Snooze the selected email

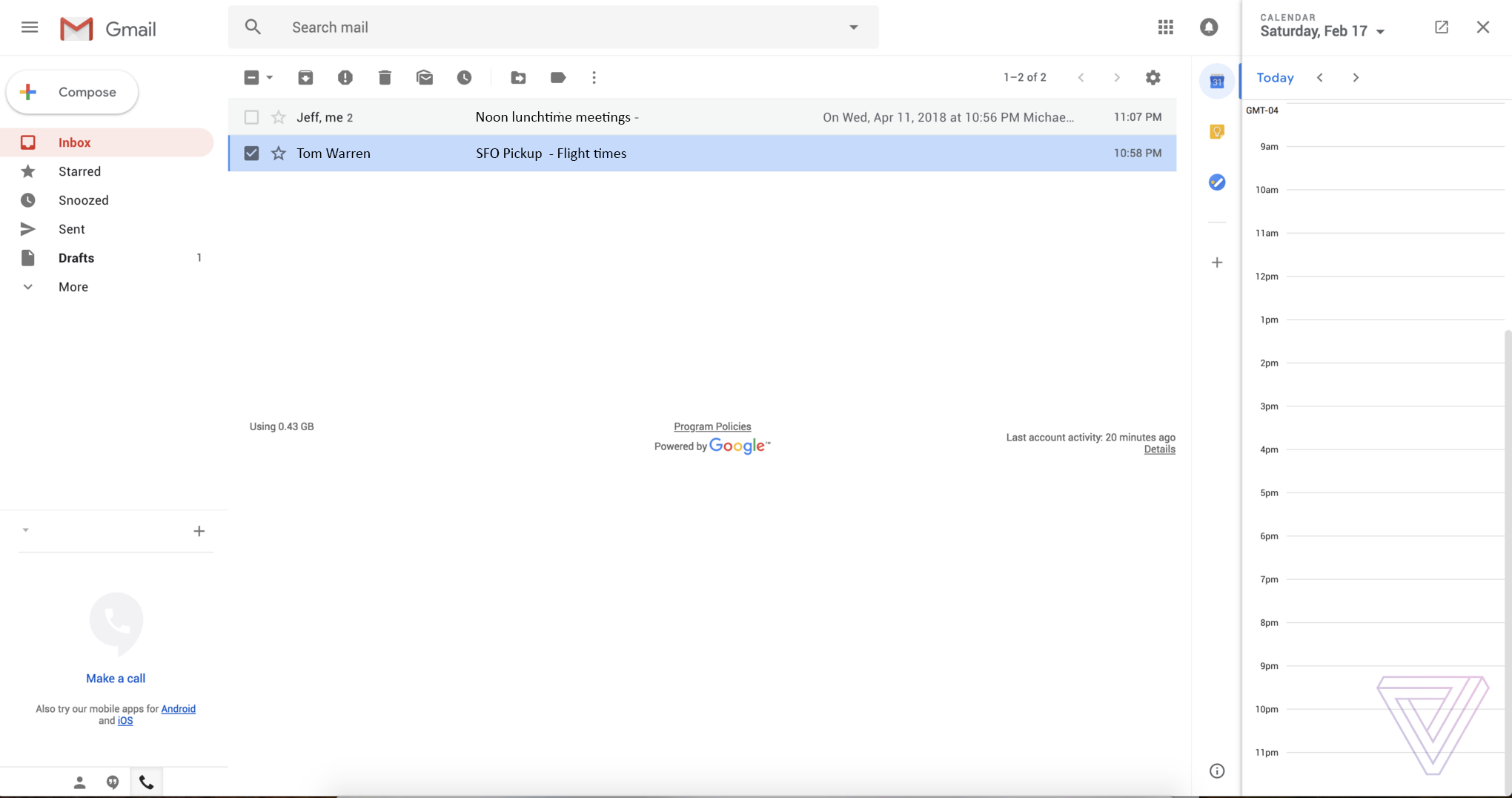465,77
